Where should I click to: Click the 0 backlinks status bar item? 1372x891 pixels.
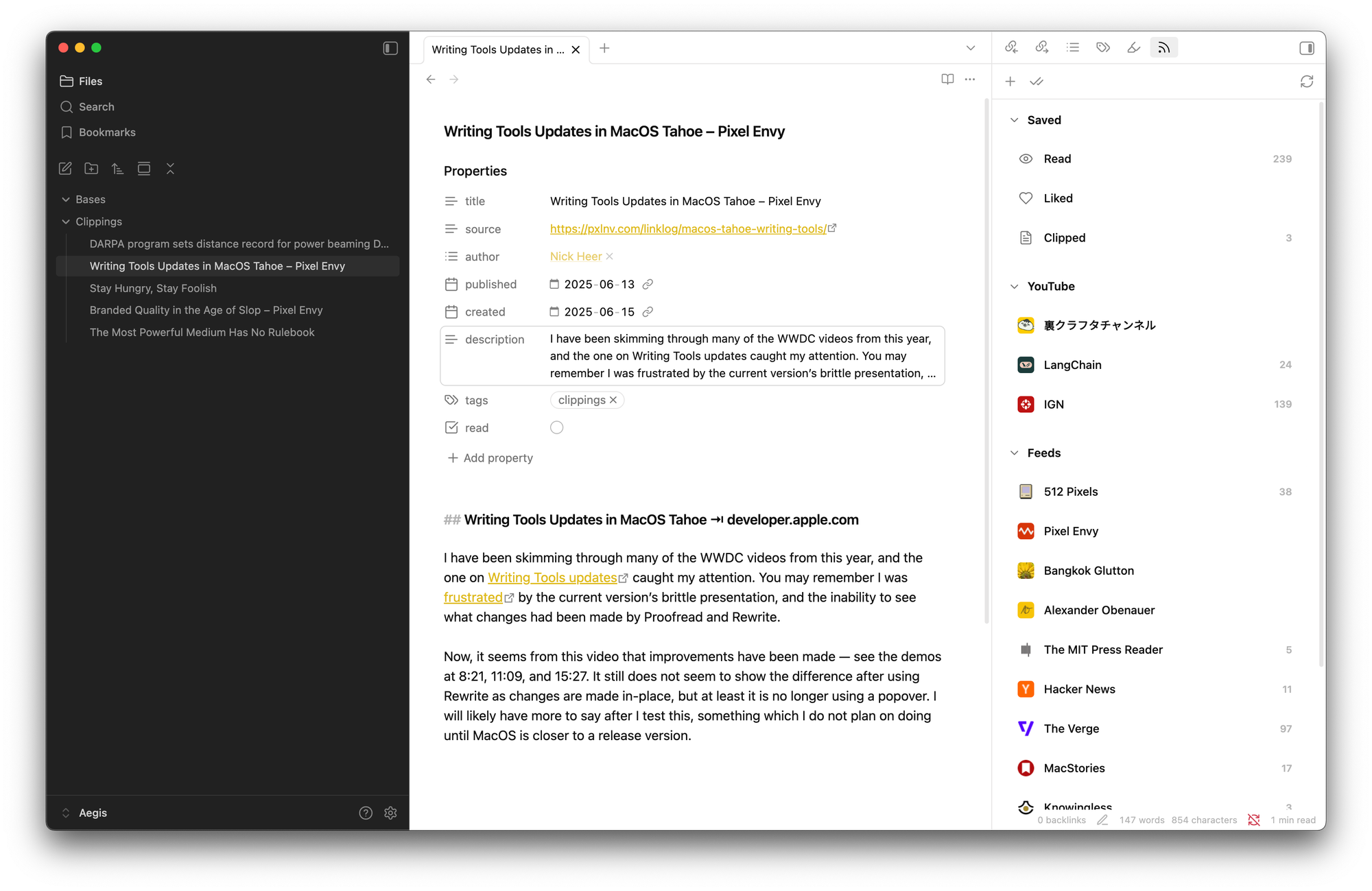pyautogui.click(x=1061, y=820)
